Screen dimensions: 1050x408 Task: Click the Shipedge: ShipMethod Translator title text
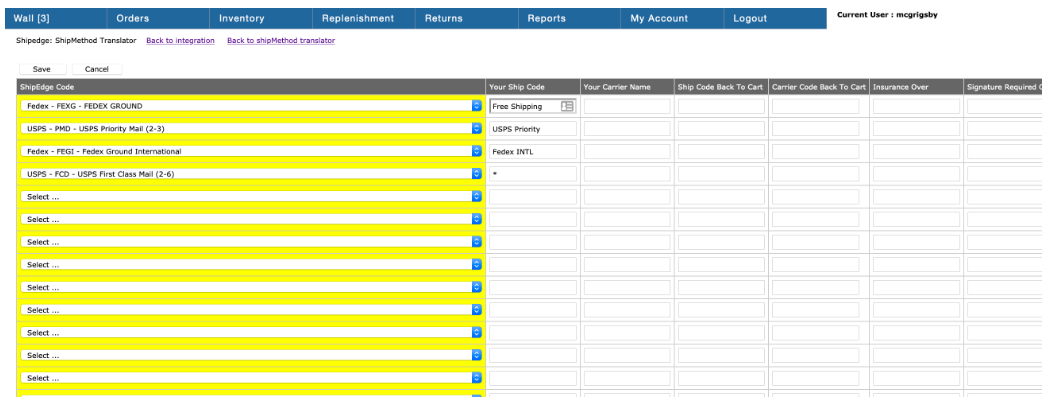click(x=76, y=41)
